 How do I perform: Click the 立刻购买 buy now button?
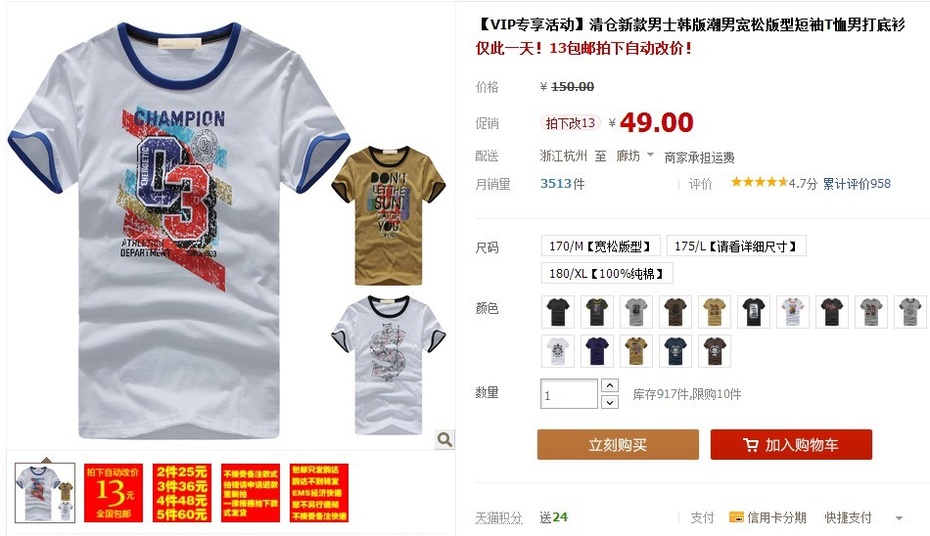[x=618, y=445]
